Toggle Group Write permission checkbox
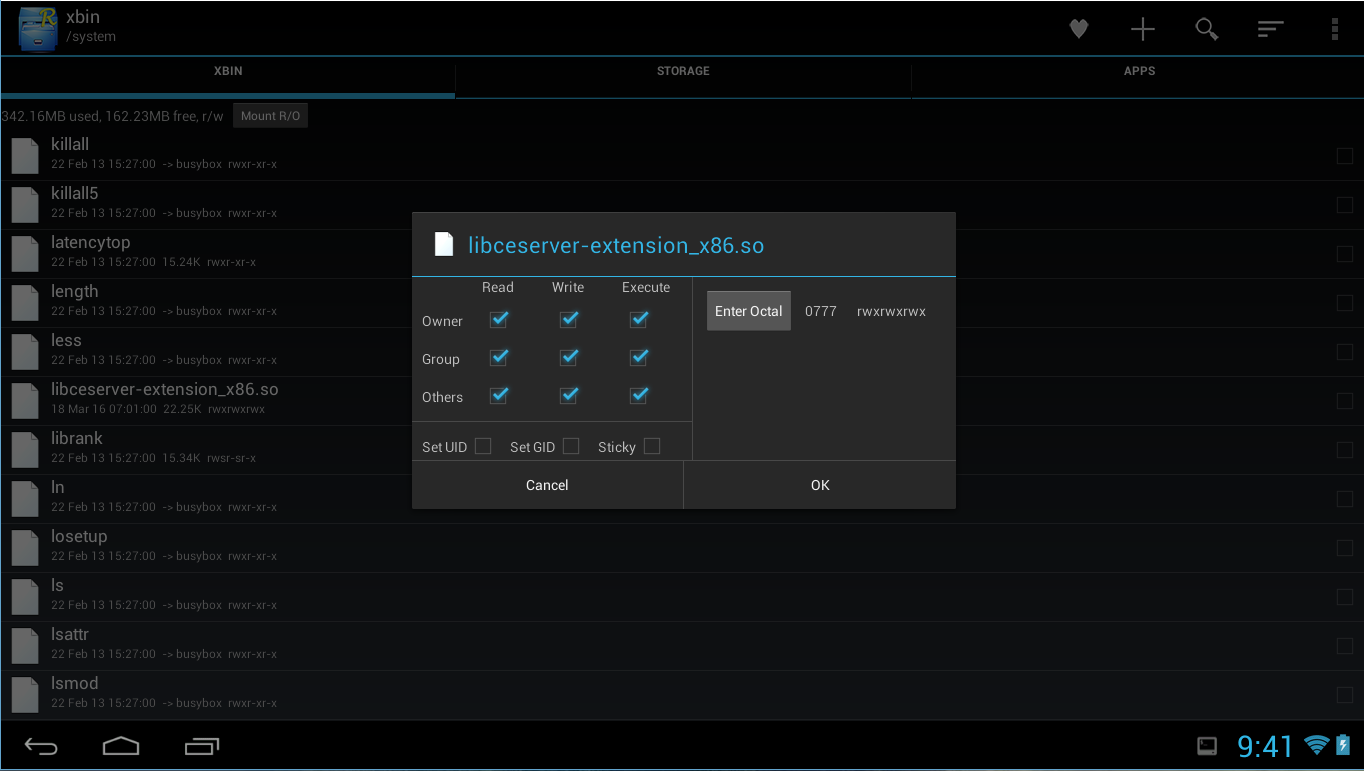This screenshot has height=771, width=1364. pos(568,358)
